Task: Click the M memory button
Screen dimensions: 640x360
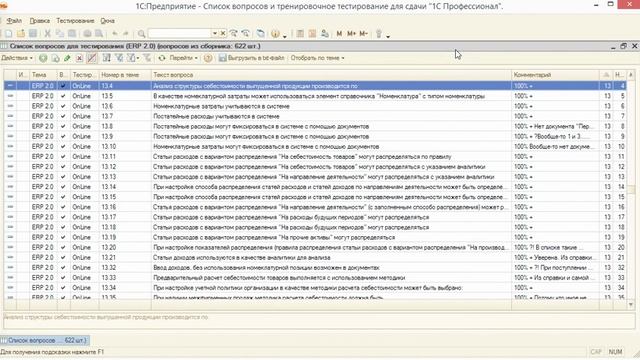Action: (x=339, y=34)
